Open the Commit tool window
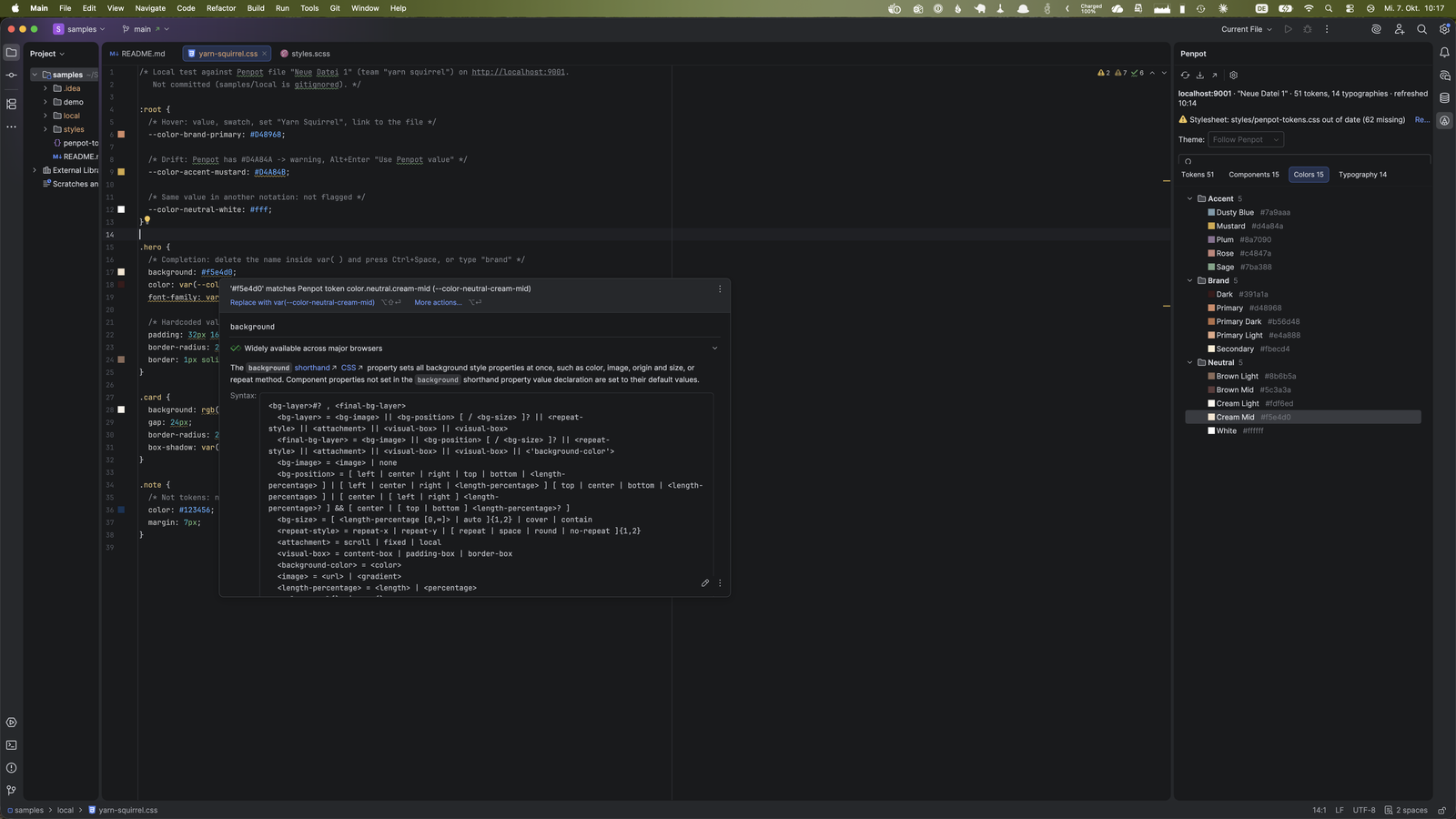1456x819 pixels. [x=11, y=76]
